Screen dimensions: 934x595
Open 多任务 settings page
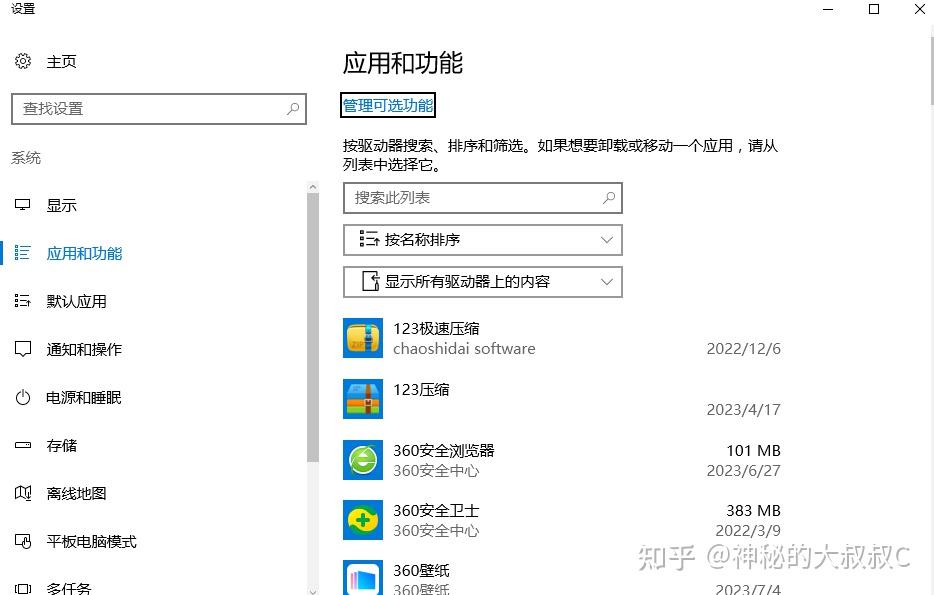pyautogui.click(x=69, y=588)
